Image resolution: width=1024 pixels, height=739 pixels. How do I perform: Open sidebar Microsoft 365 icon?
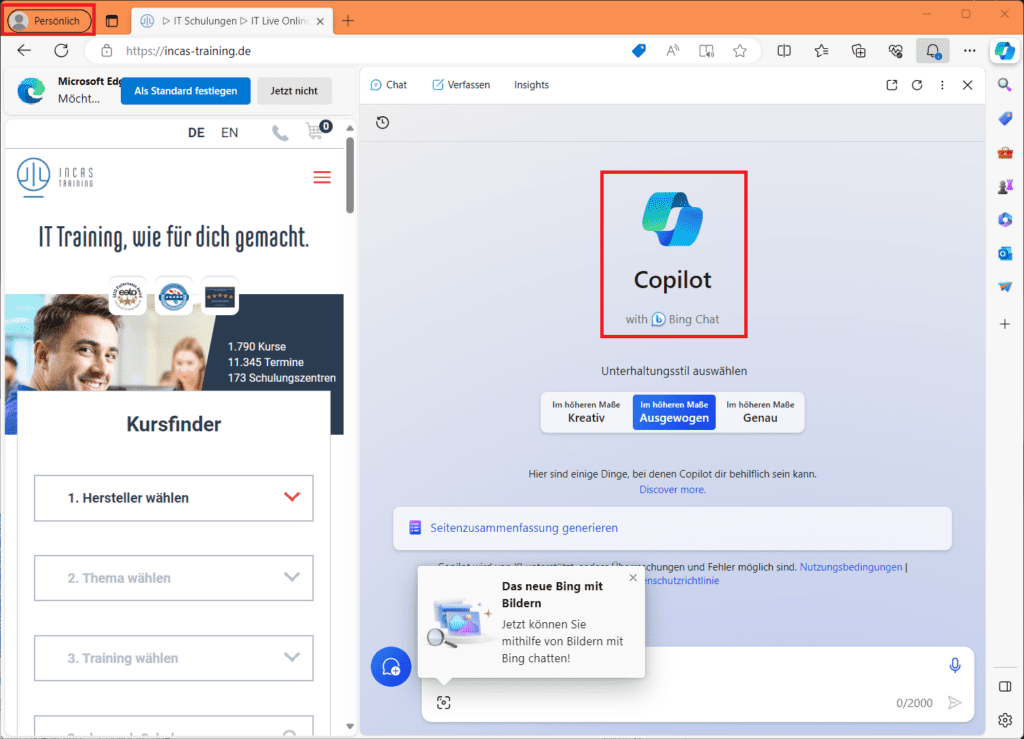pyautogui.click(x=1005, y=220)
